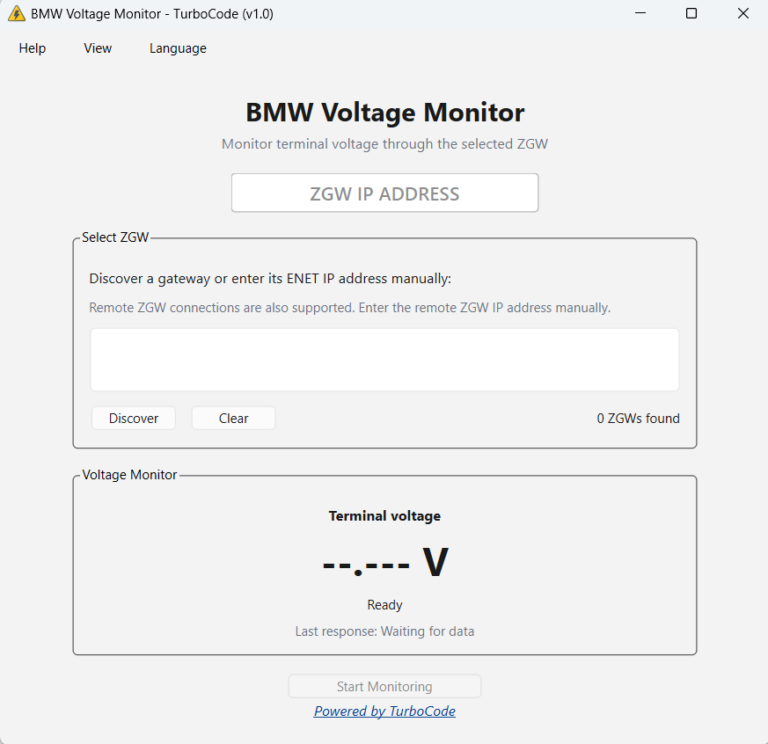Click the 'Voltage Monitor' group label
The width and height of the screenshot is (768, 744).
point(129,475)
